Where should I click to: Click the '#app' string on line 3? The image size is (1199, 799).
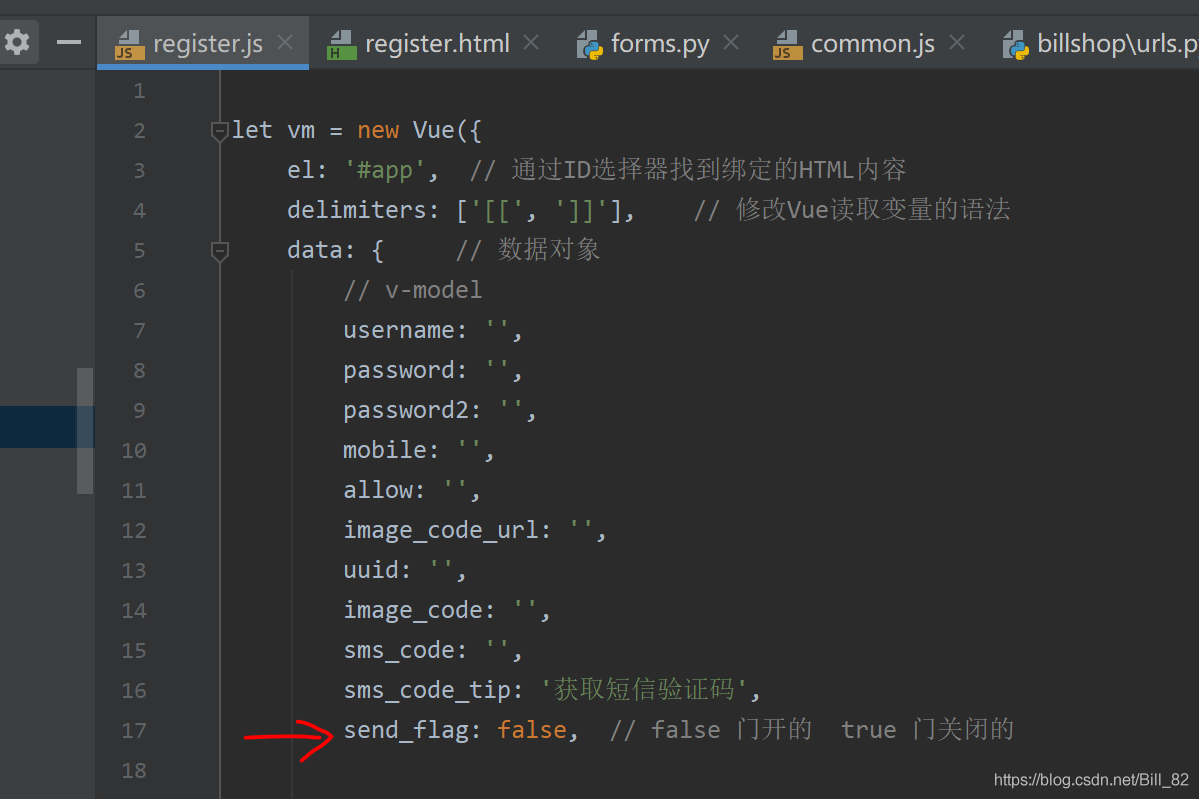tap(385, 170)
